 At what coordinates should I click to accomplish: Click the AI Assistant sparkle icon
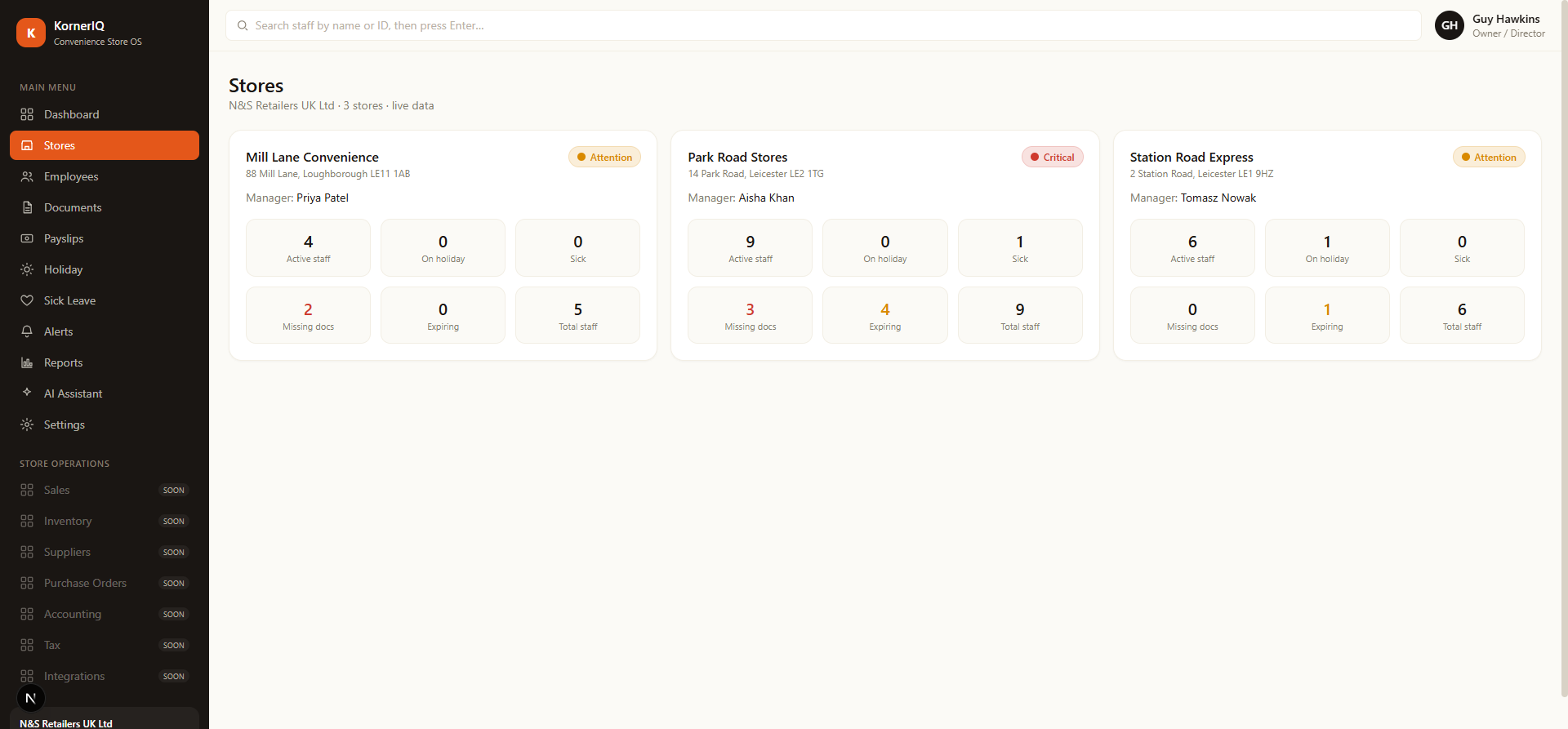click(x=27, y=393)
